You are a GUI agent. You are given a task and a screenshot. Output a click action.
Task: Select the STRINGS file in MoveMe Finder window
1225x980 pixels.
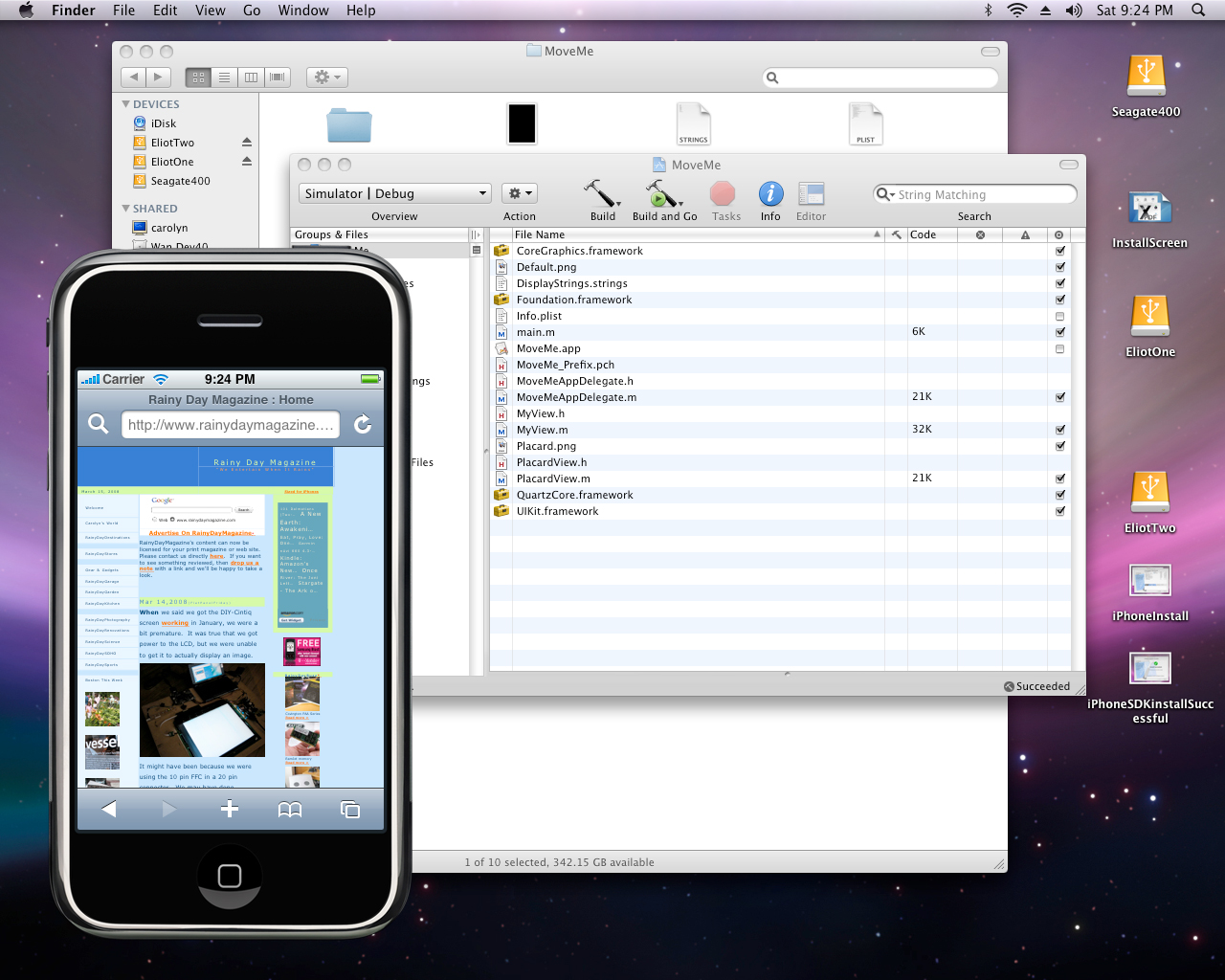click(x=694, y=123)
